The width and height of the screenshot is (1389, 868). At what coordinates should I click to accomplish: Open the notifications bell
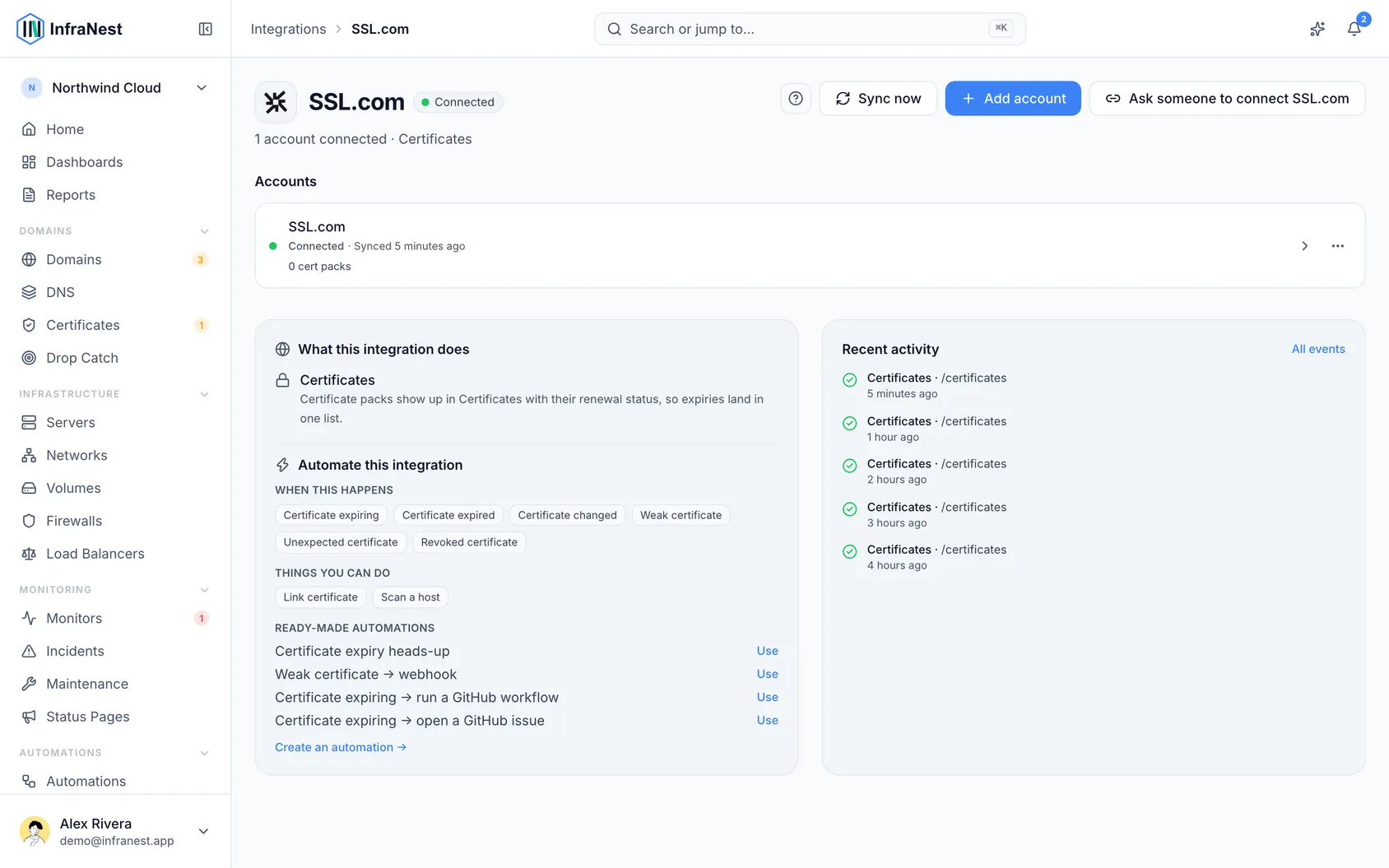coord(1354,29)
